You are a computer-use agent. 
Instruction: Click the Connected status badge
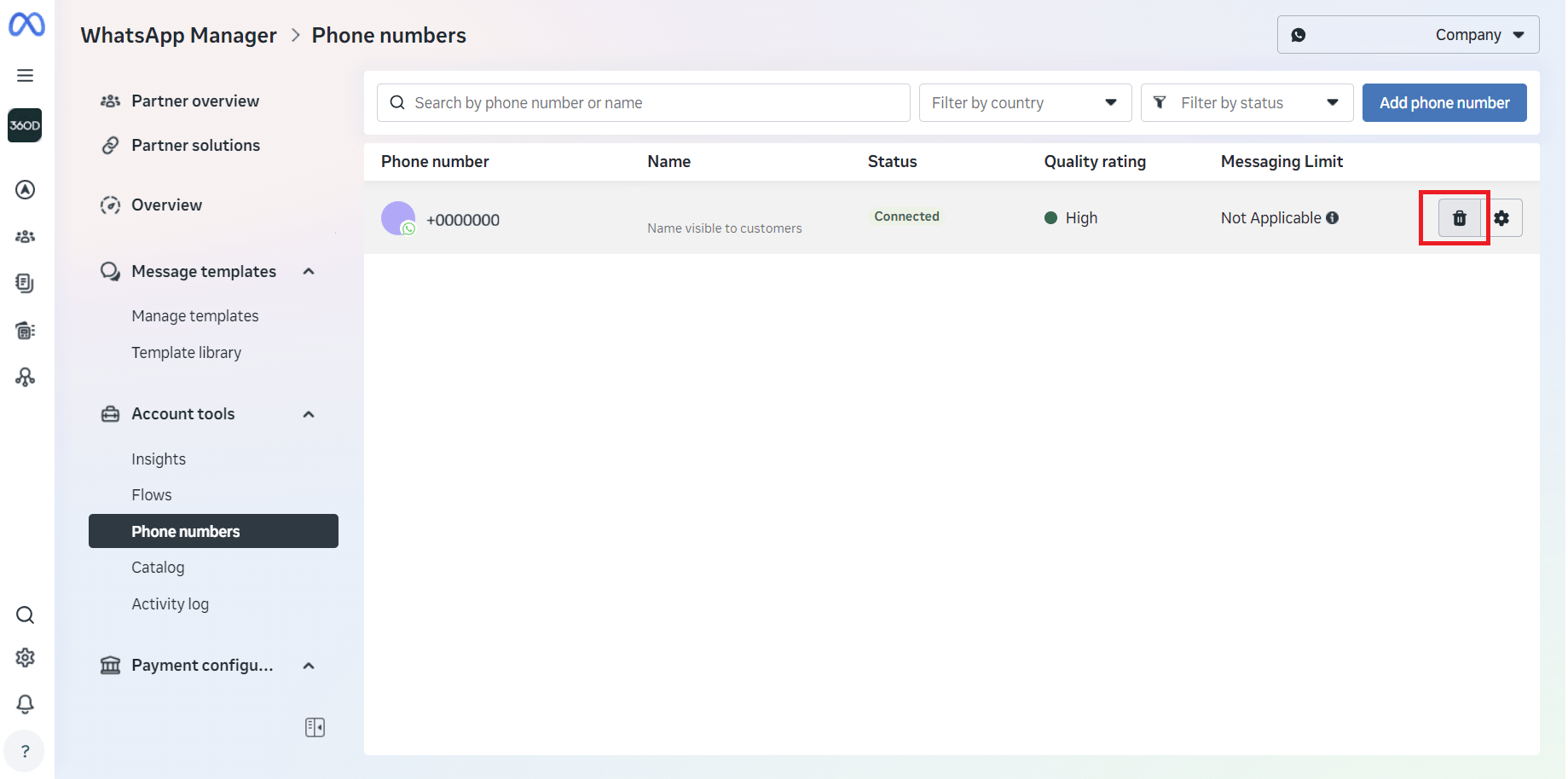click(x=906, y=216)
